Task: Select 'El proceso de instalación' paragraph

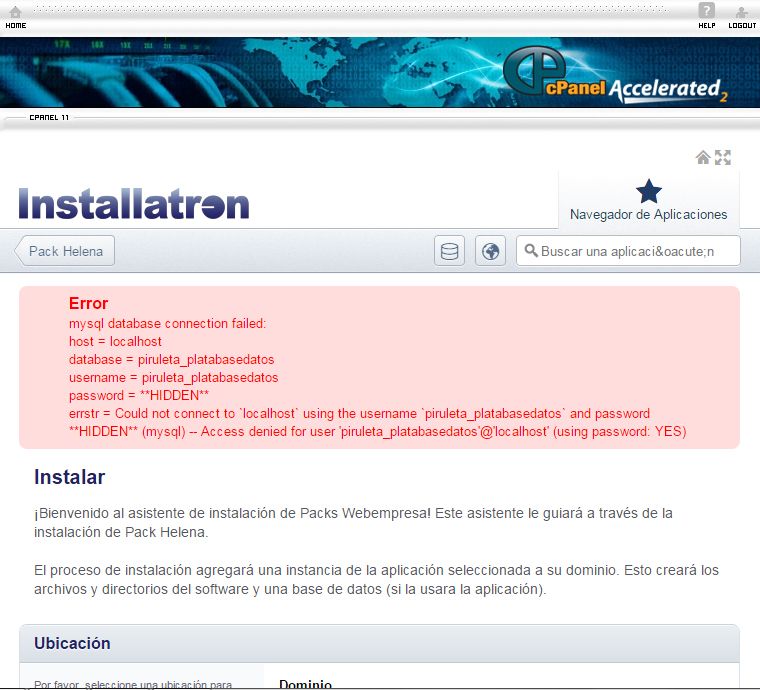Action: pyautogui.click(x=376, y=580)
